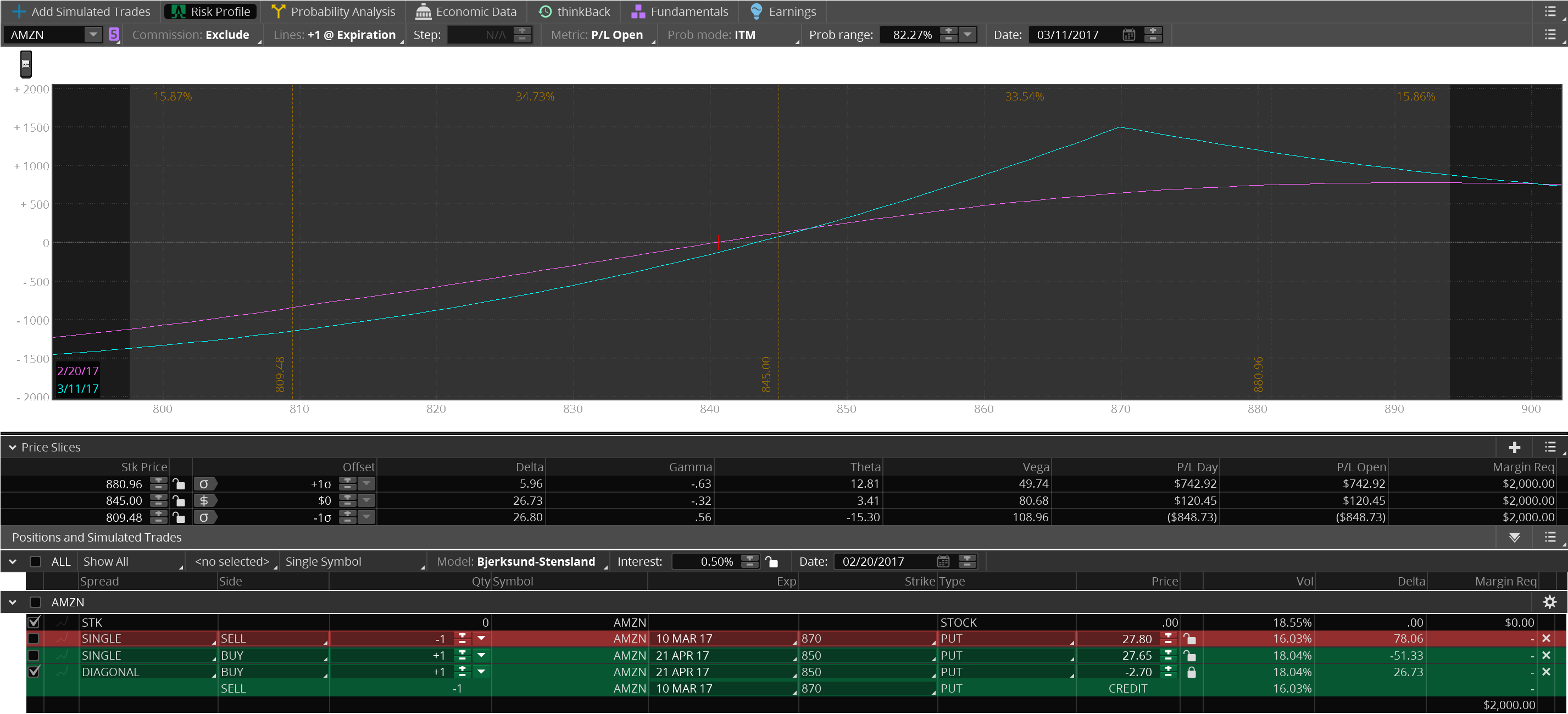The width and height of the screenshot is (1568, 714).
Task: Delete the SELL 870 PUT row with its X icon
Action: (x=1547, y=638)
